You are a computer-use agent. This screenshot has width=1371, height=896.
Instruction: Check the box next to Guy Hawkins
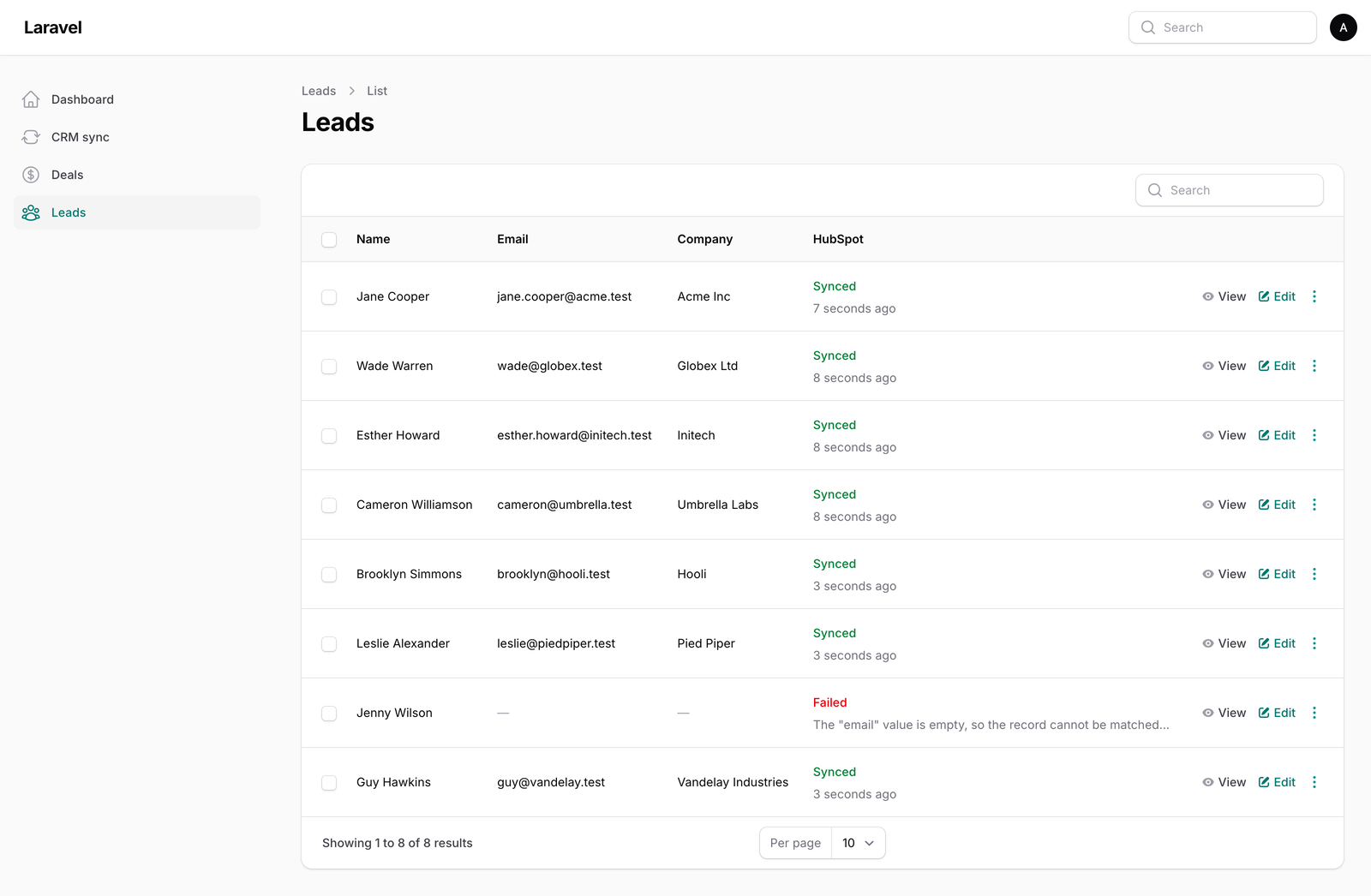point(329,783)
